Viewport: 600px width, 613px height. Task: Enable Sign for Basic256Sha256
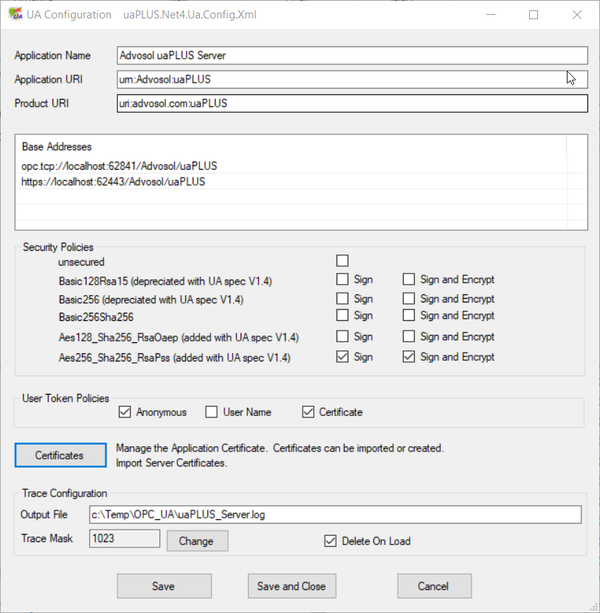point(342,315)
